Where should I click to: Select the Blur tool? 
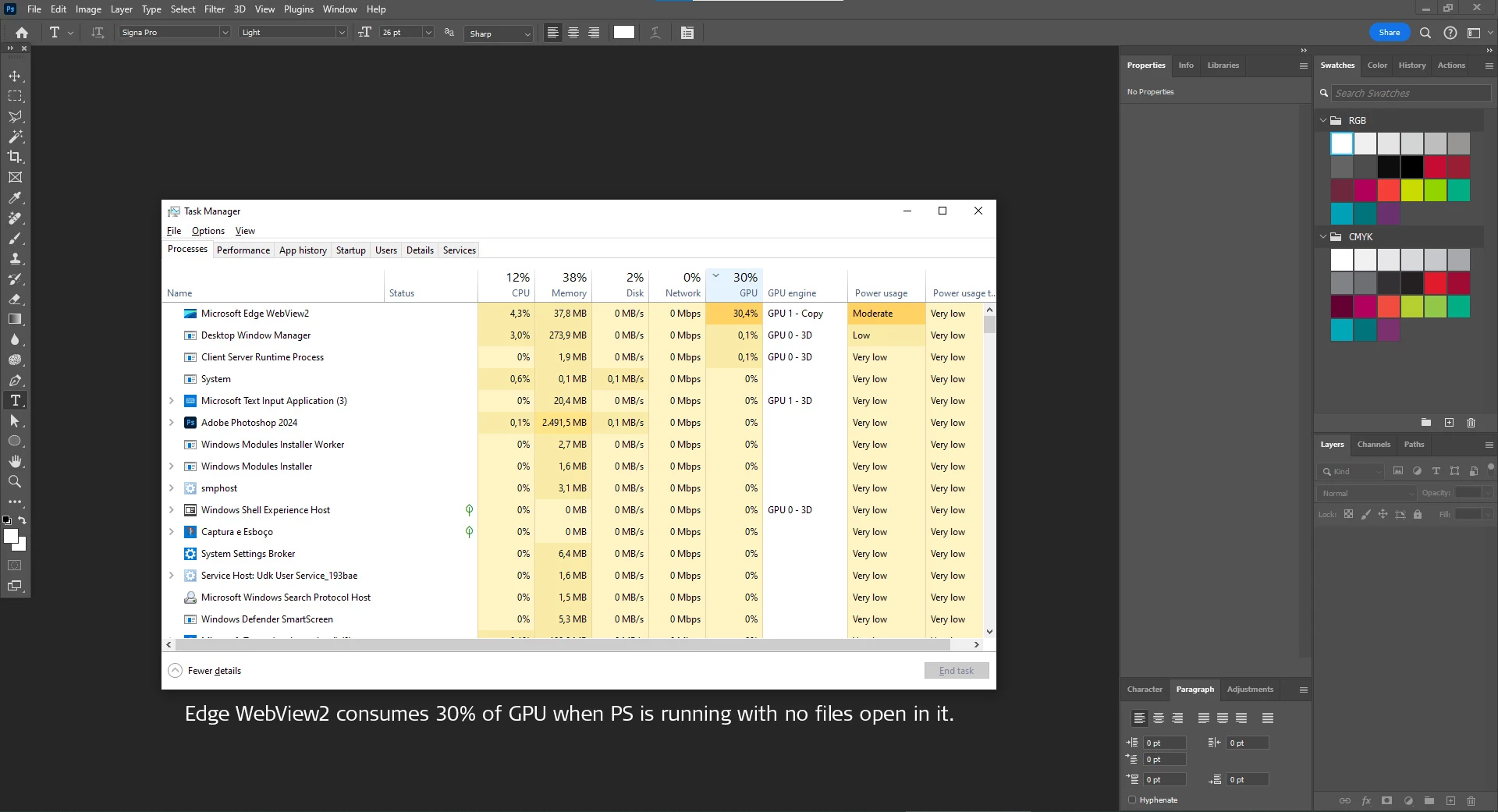[x=15, y=339]
